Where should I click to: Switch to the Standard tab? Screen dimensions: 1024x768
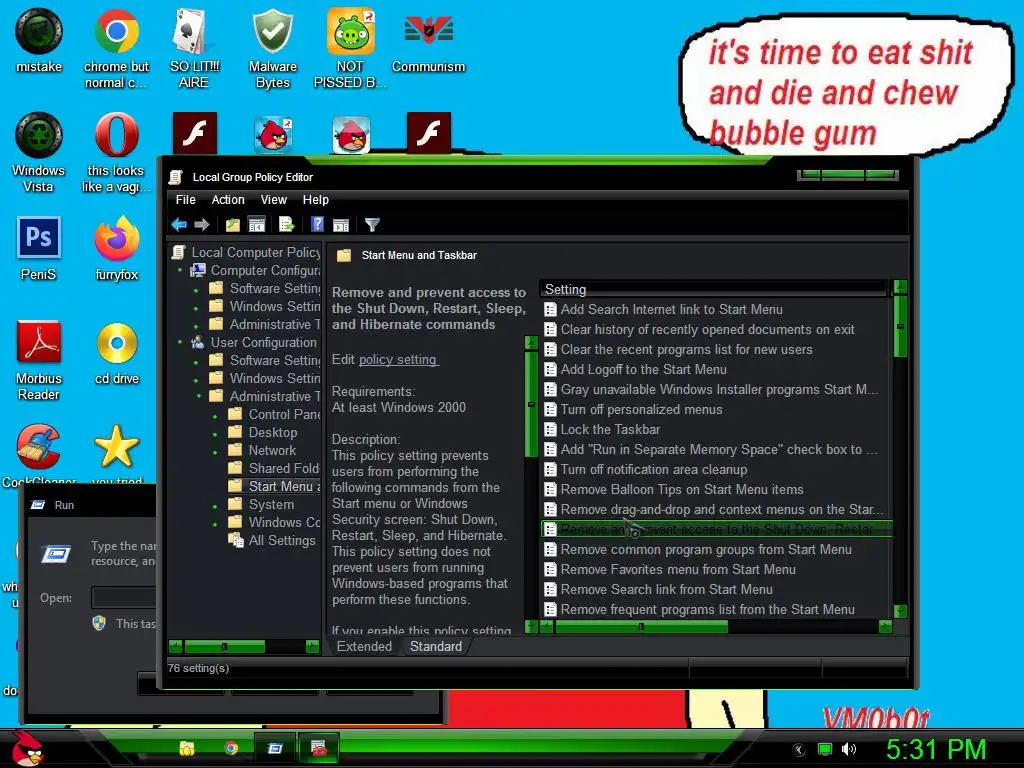436,647
